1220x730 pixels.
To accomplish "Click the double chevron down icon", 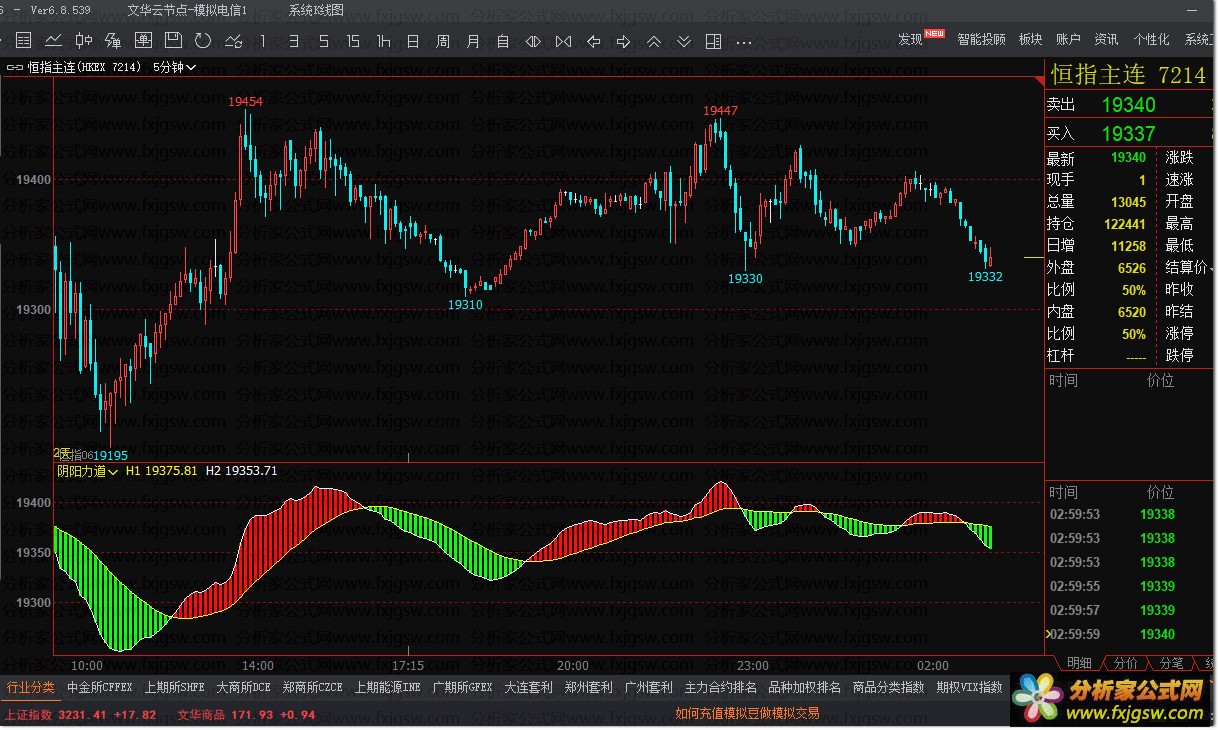I will click(x=683, y=41).
